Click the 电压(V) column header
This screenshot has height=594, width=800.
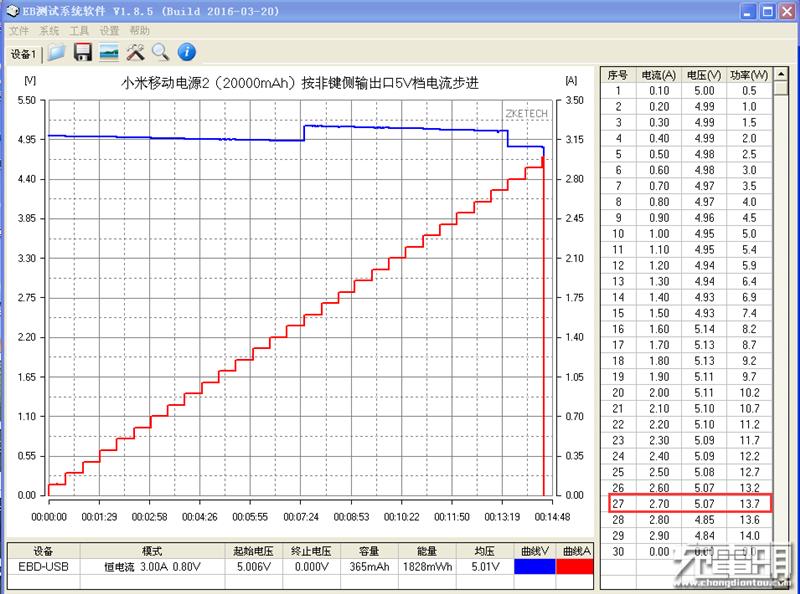(x=704, y=75)
